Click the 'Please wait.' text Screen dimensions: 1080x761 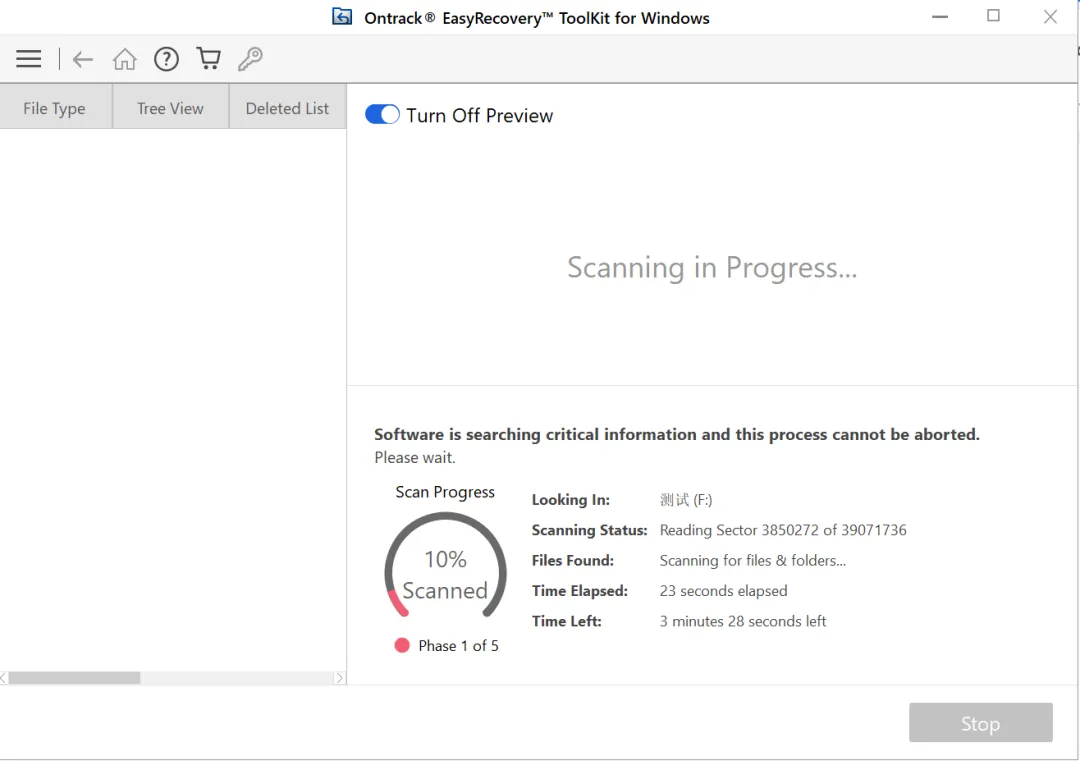415,458
